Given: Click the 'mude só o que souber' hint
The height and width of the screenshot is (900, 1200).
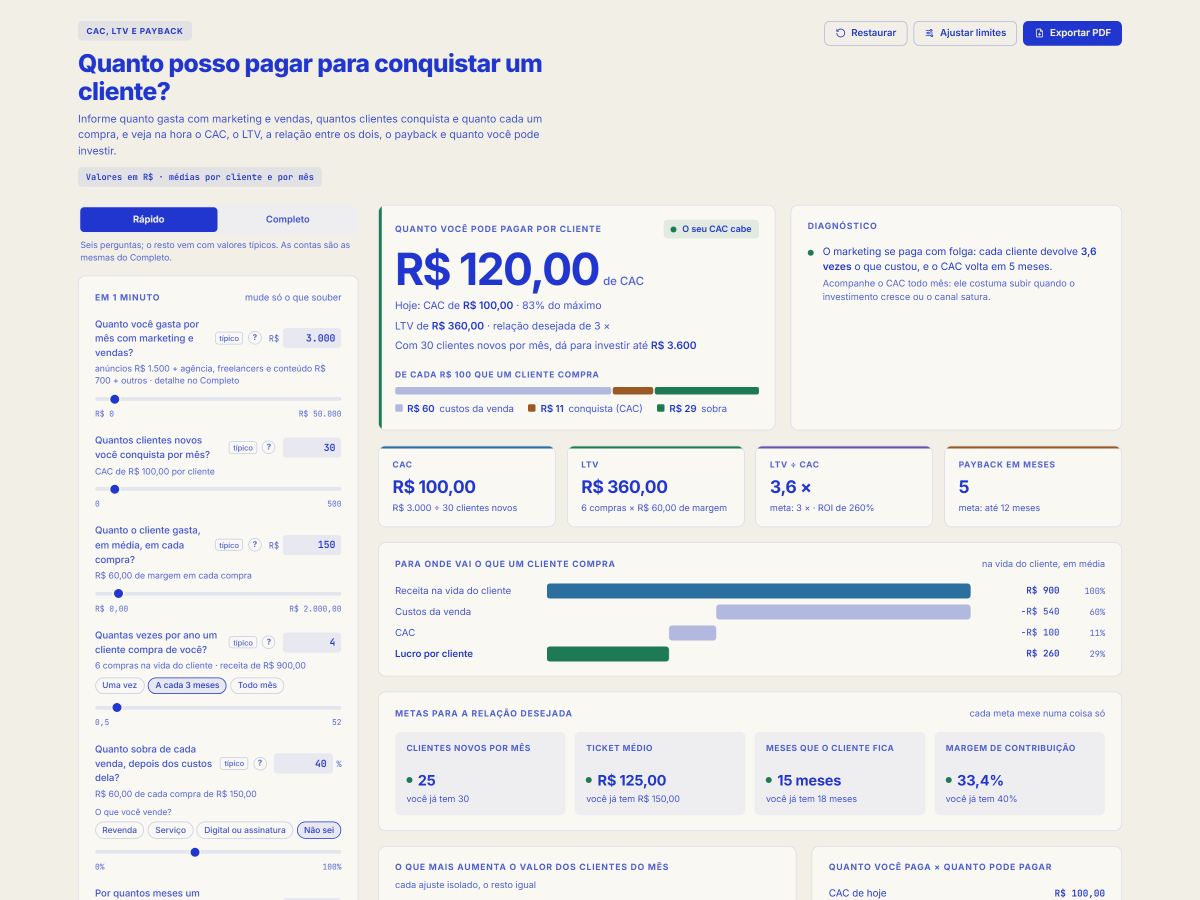Looking at the screenshot, I should 293,297.
